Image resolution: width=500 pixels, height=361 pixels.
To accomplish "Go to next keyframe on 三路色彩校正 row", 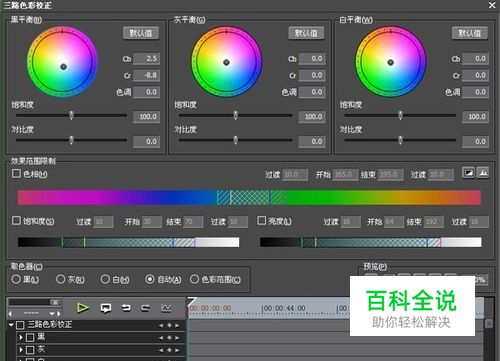I will (177, 325).
